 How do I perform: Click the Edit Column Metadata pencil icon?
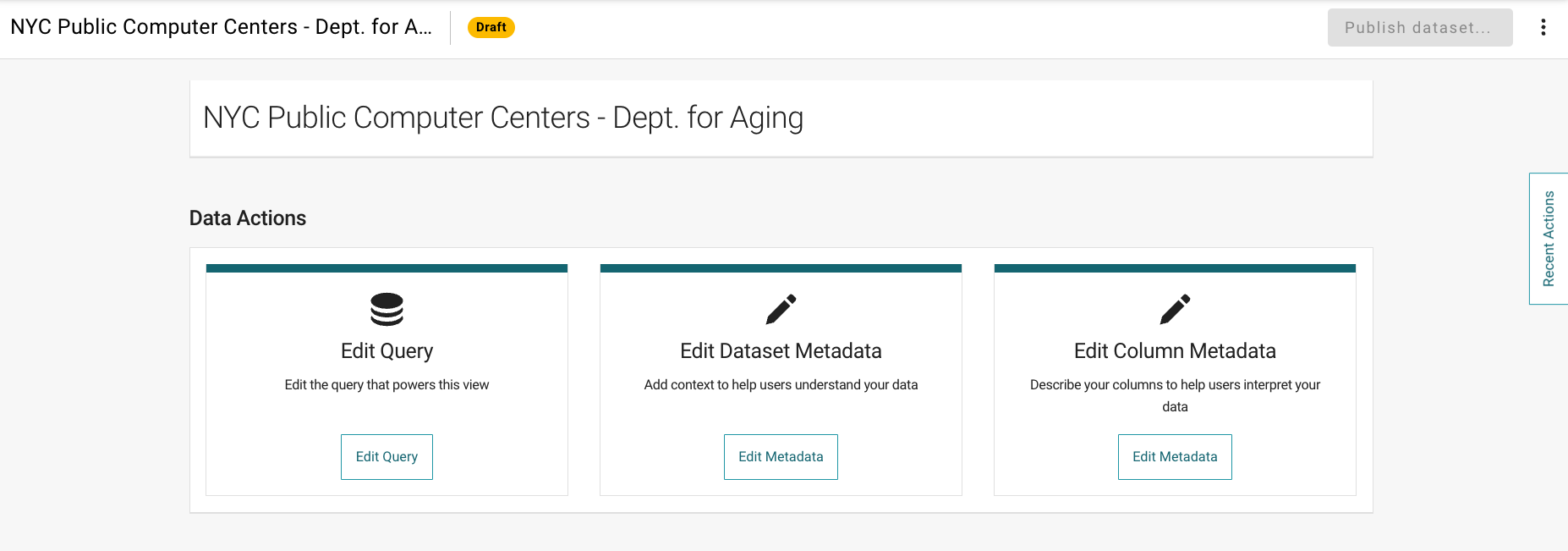coord(1175,309)
